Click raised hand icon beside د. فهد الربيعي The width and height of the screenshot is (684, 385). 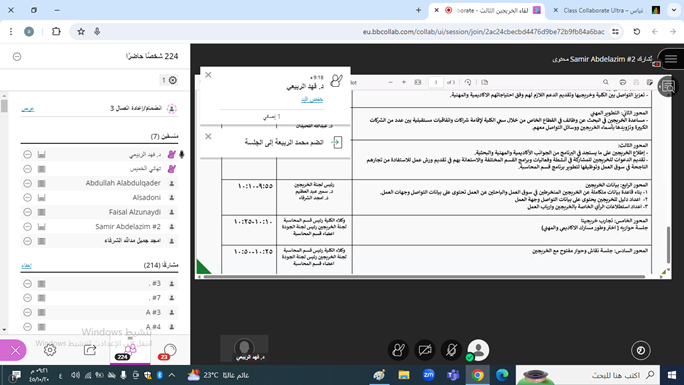(171, 154)
